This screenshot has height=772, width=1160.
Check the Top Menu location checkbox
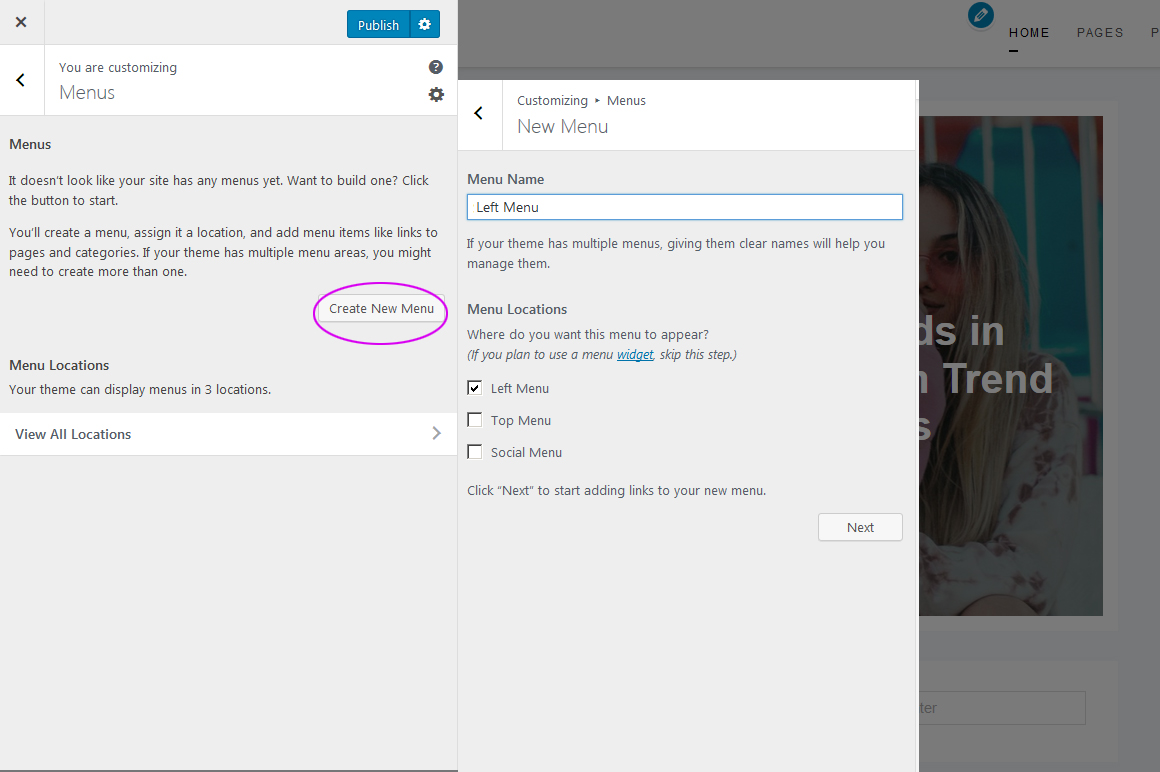tap(475, 420)
